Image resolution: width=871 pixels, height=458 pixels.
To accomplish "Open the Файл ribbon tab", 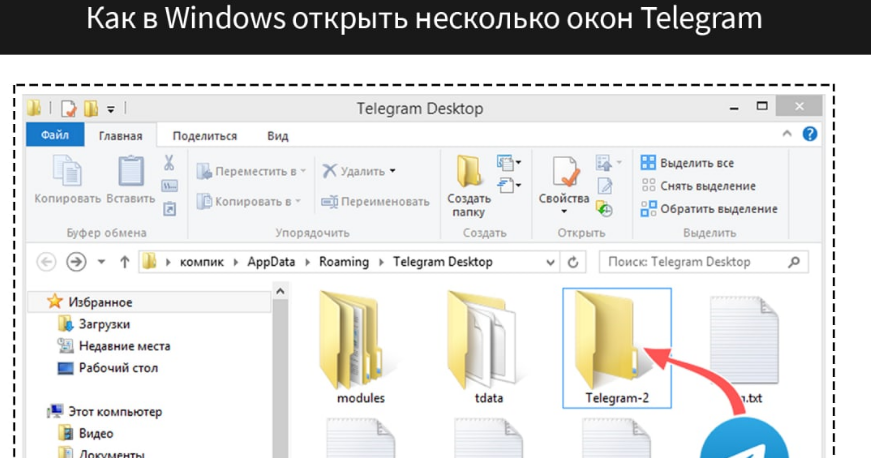I will click(55, 135).
